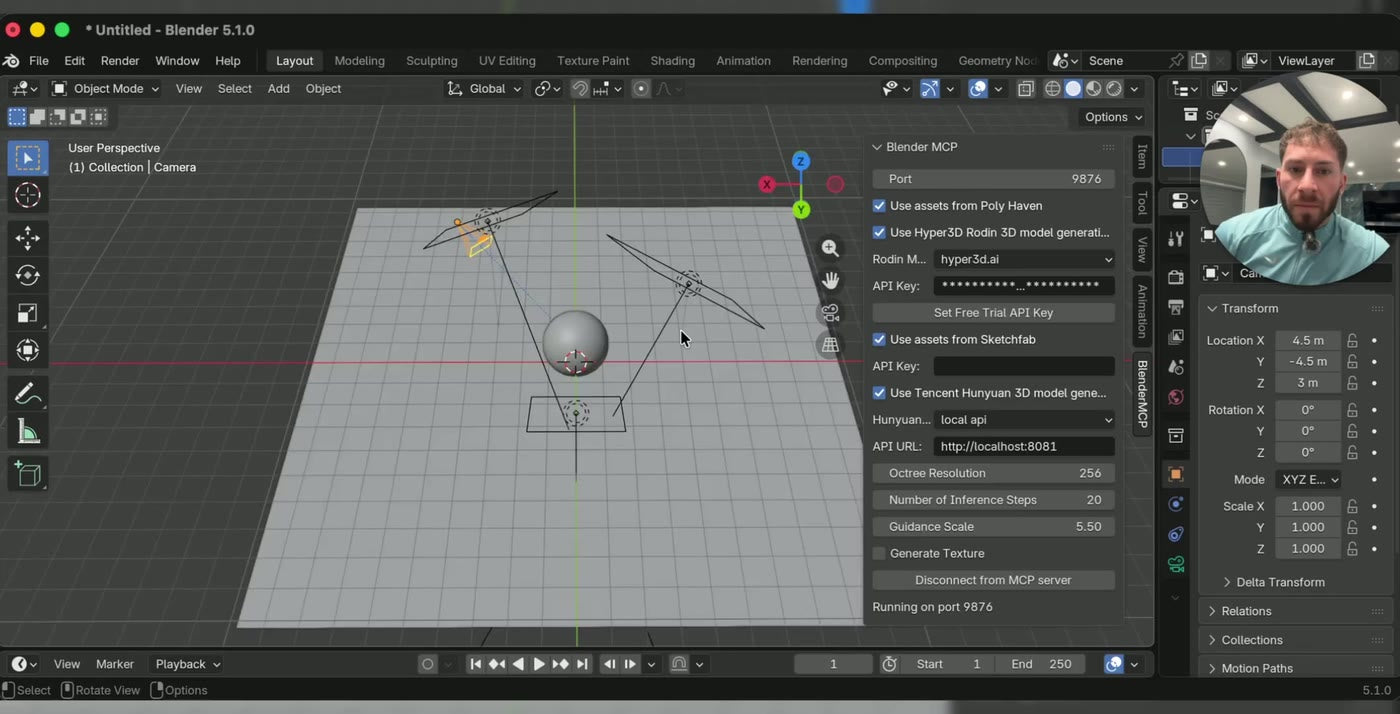The width and height of the screenshot is (1400, 714).
Task: Uncheck Use Tencent Hunyuan 3D model generation
Action: [879, 393]
